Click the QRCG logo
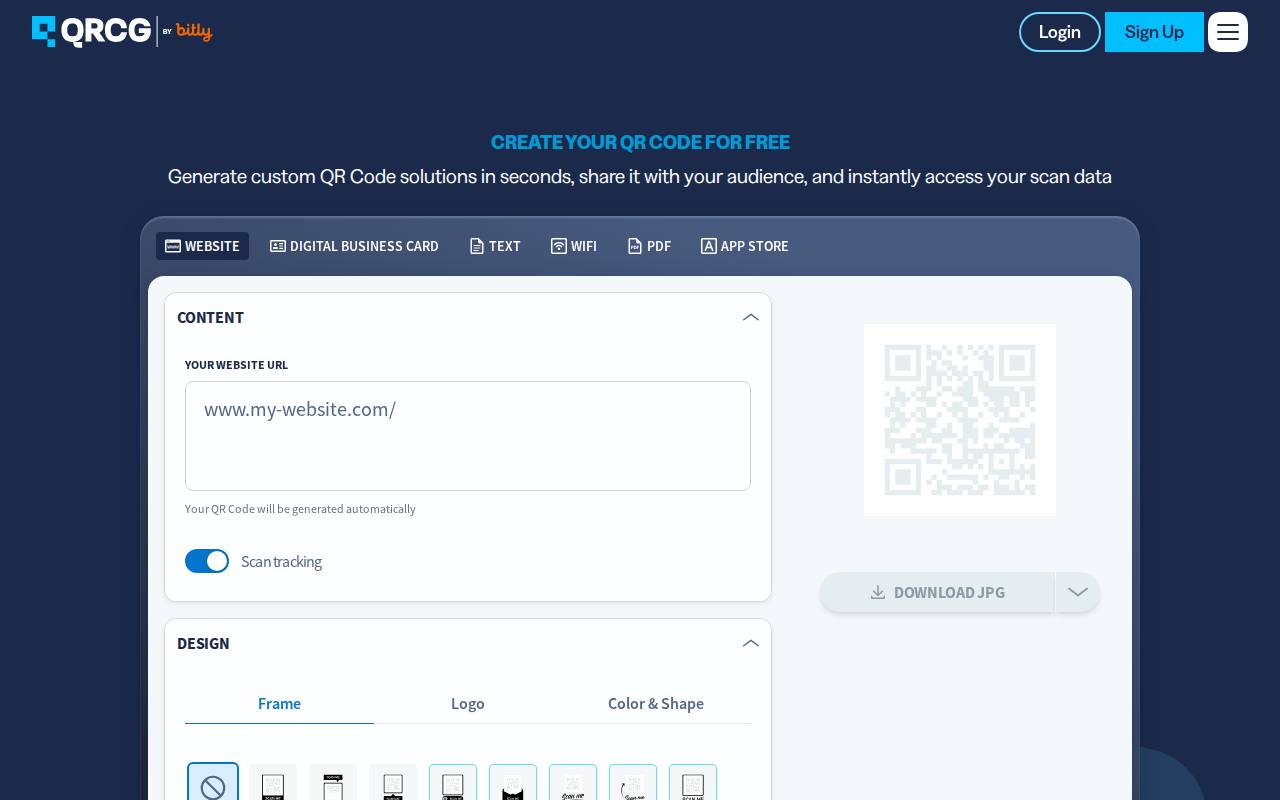Image resolution: width=1280 pixels, height=800 pixels. [x=91, y=31]
